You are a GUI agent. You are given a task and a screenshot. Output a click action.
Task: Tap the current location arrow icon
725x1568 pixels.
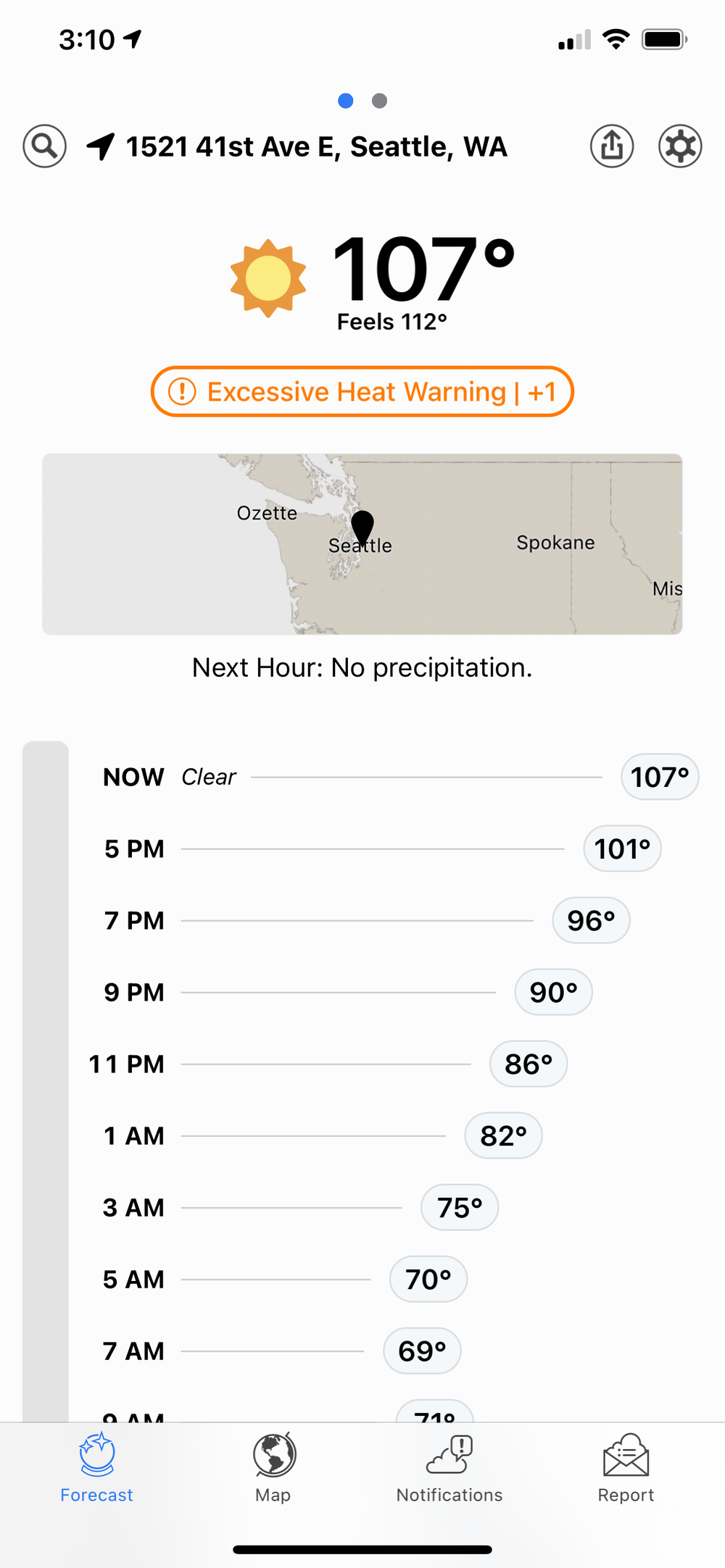(x=101, y=146)
